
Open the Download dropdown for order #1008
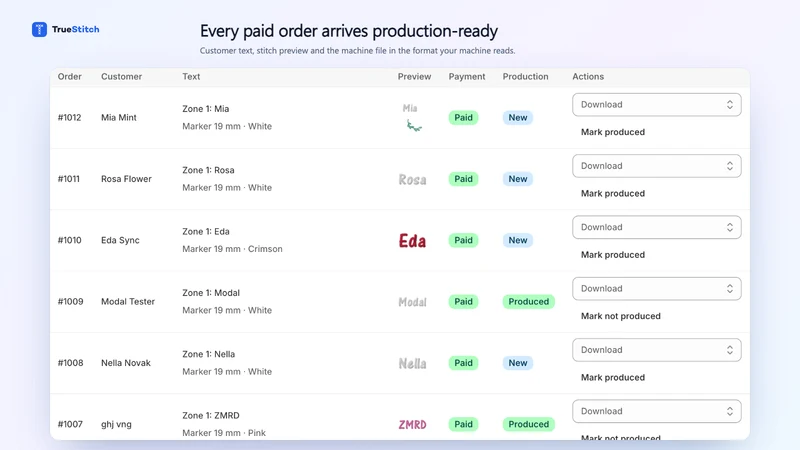(x=657, y=349)
